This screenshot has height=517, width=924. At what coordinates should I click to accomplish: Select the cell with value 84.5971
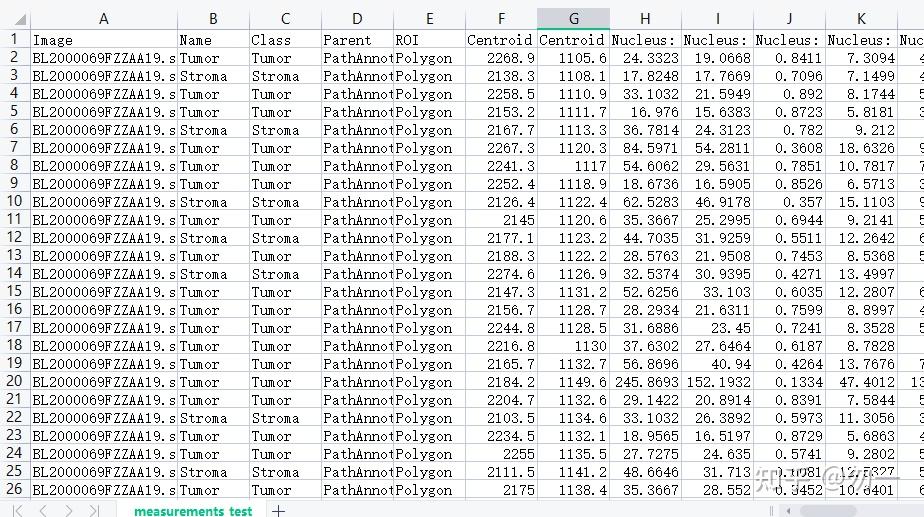point(645,148)
